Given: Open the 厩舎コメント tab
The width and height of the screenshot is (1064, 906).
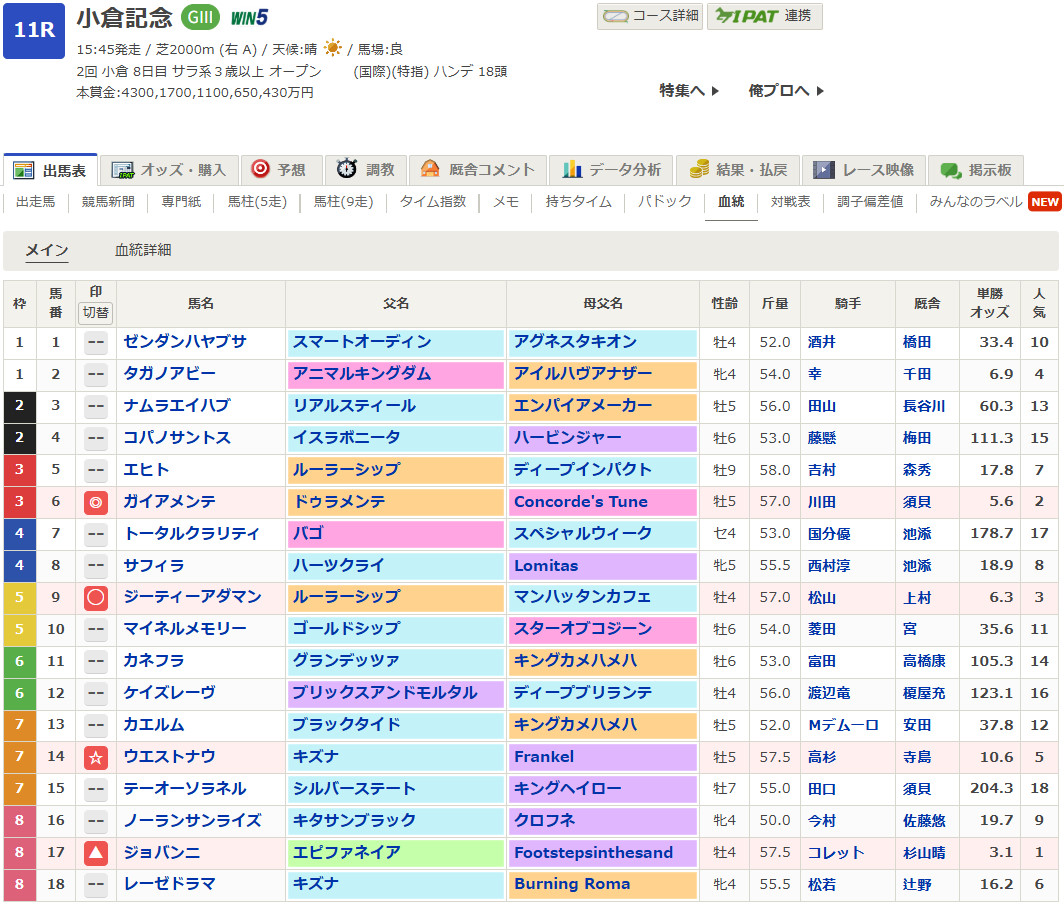Looking at the screenshot, I should tap(478, 170).
